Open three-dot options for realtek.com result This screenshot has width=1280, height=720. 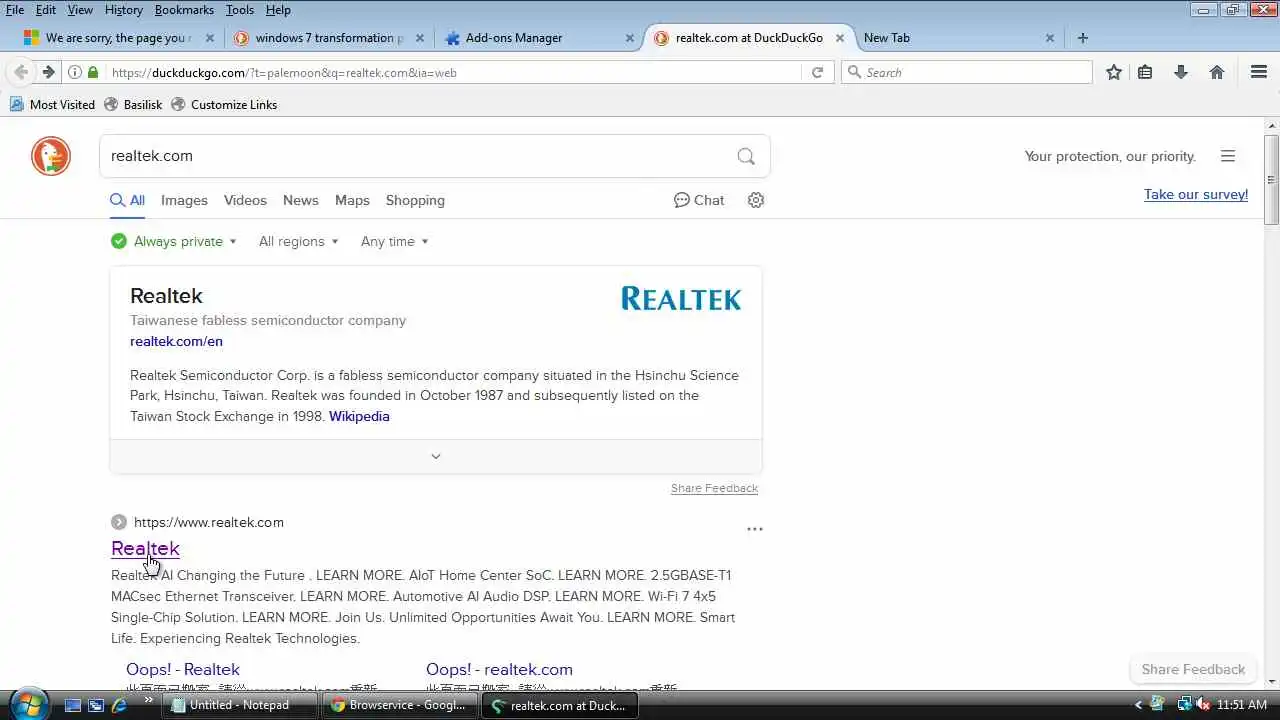point(755,529)
